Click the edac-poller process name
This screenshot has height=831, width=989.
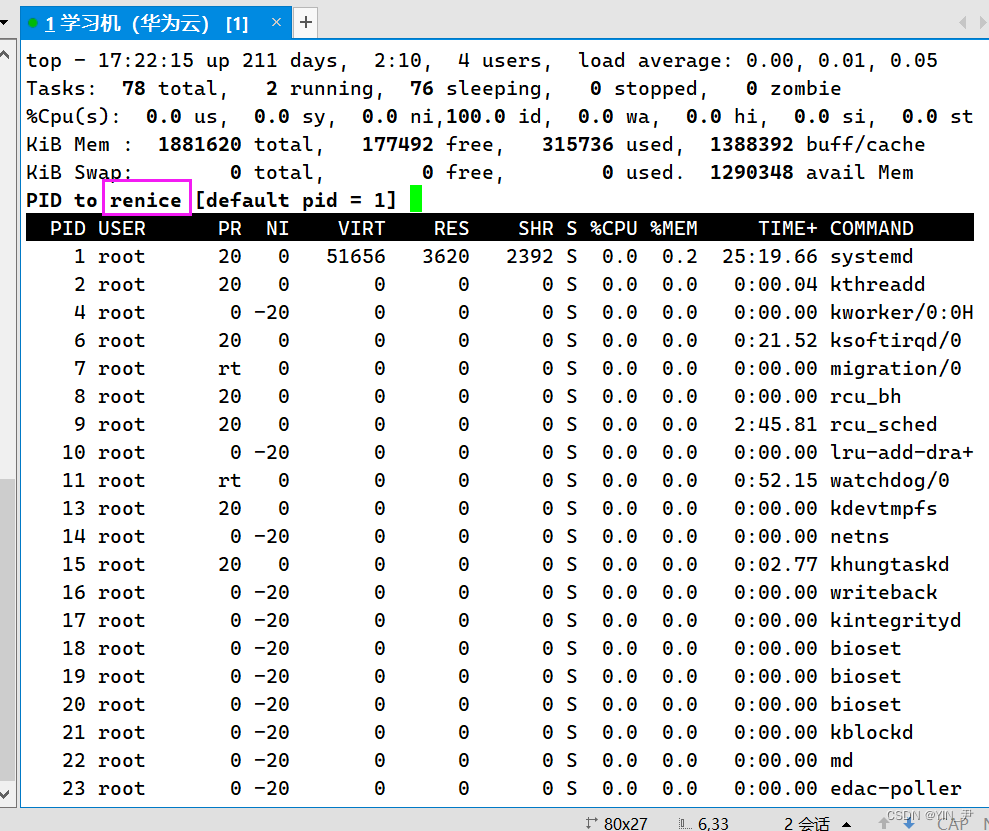coord(896,788)
